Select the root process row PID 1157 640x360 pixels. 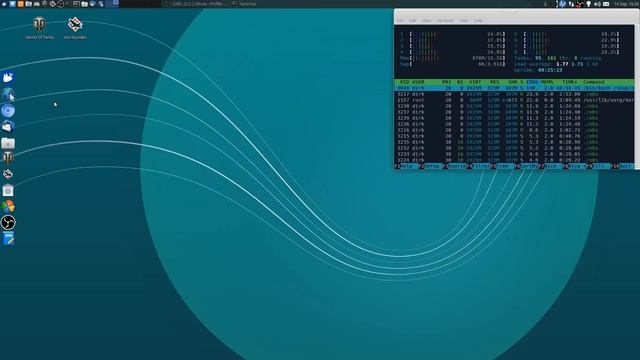514,100
